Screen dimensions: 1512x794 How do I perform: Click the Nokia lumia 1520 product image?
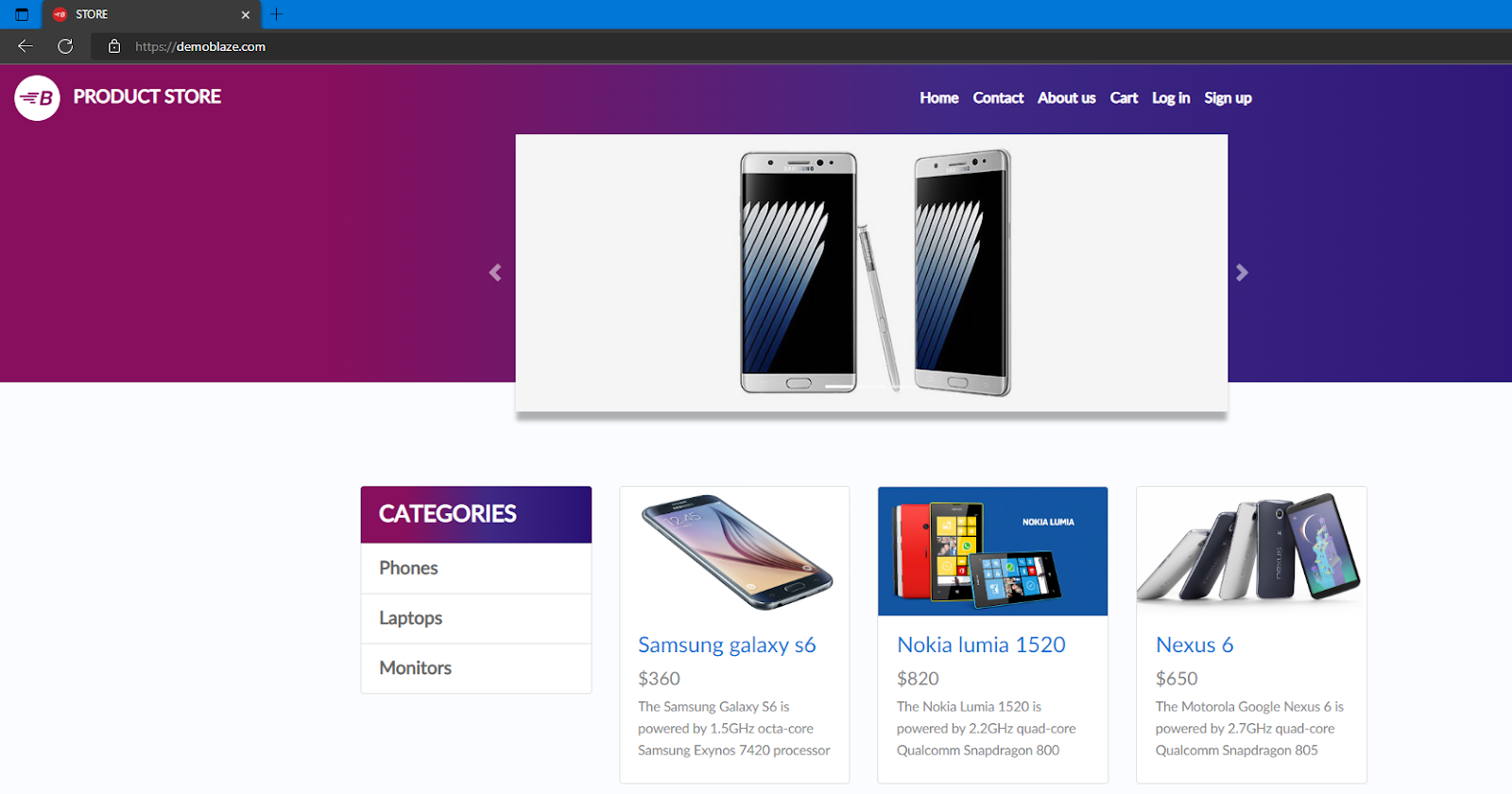click(x=992, y=552)
